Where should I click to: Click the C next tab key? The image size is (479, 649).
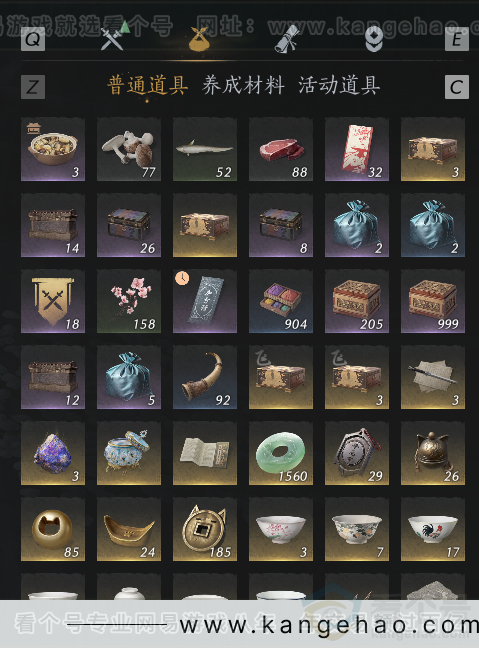point(457,87)
